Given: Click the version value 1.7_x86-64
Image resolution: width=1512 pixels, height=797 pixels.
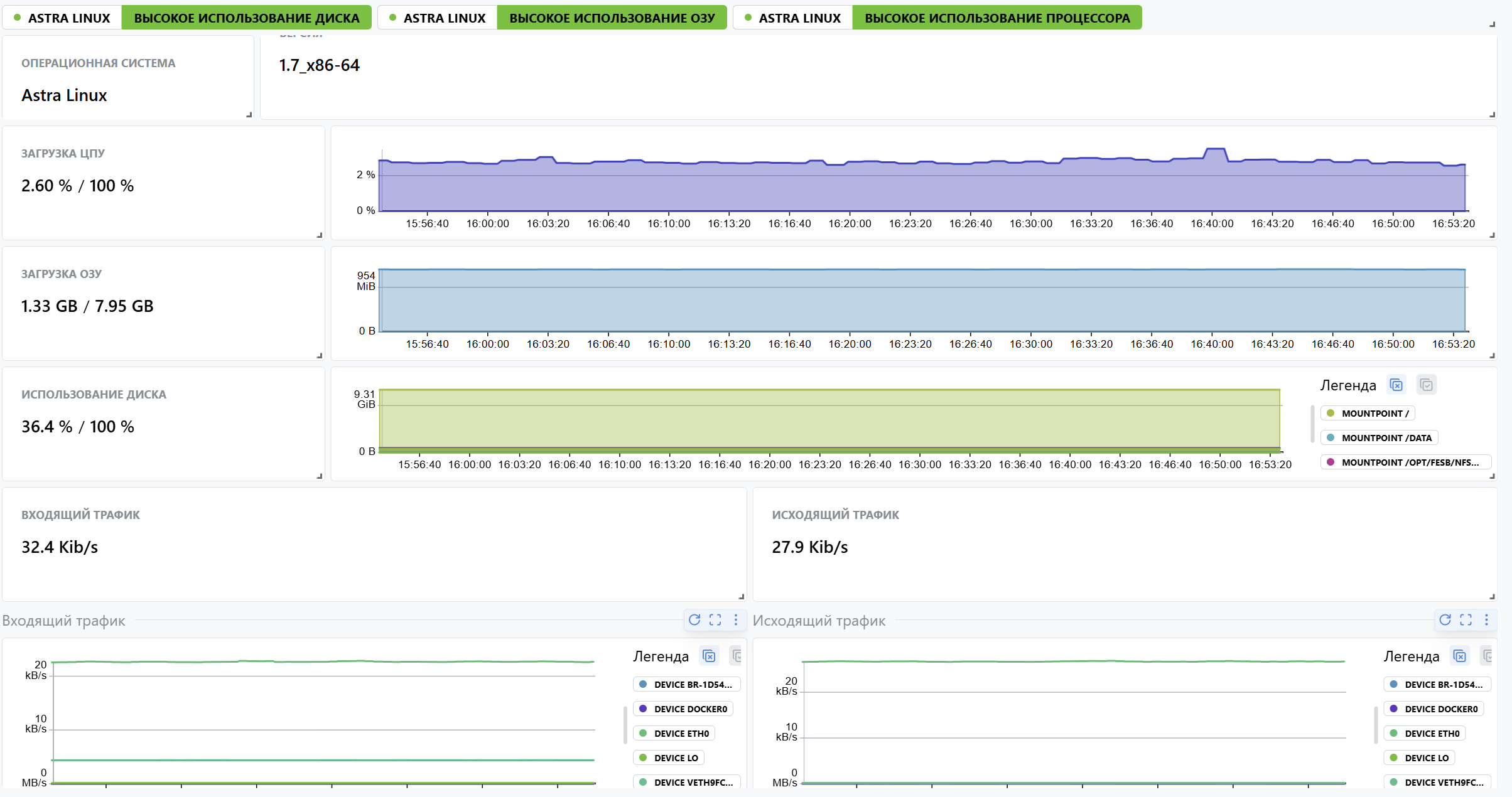Looking at the screenshot, I should pyautogui.click(x=319, y=65).
